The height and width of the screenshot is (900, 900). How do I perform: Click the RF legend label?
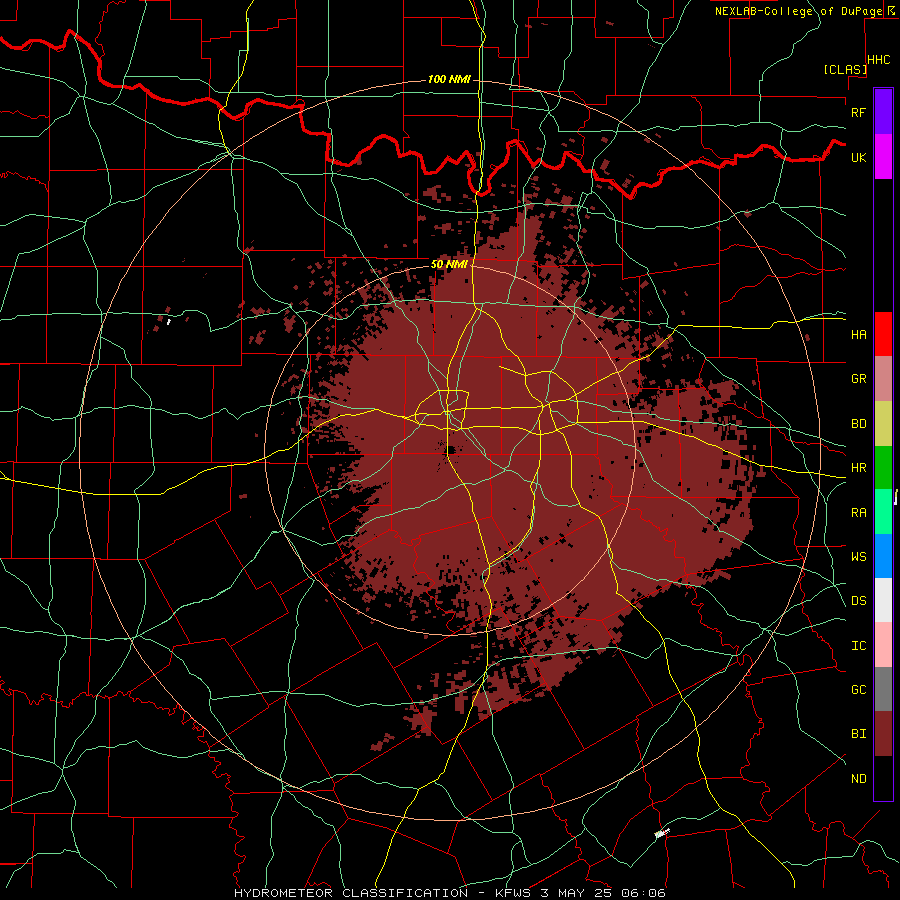858,112
